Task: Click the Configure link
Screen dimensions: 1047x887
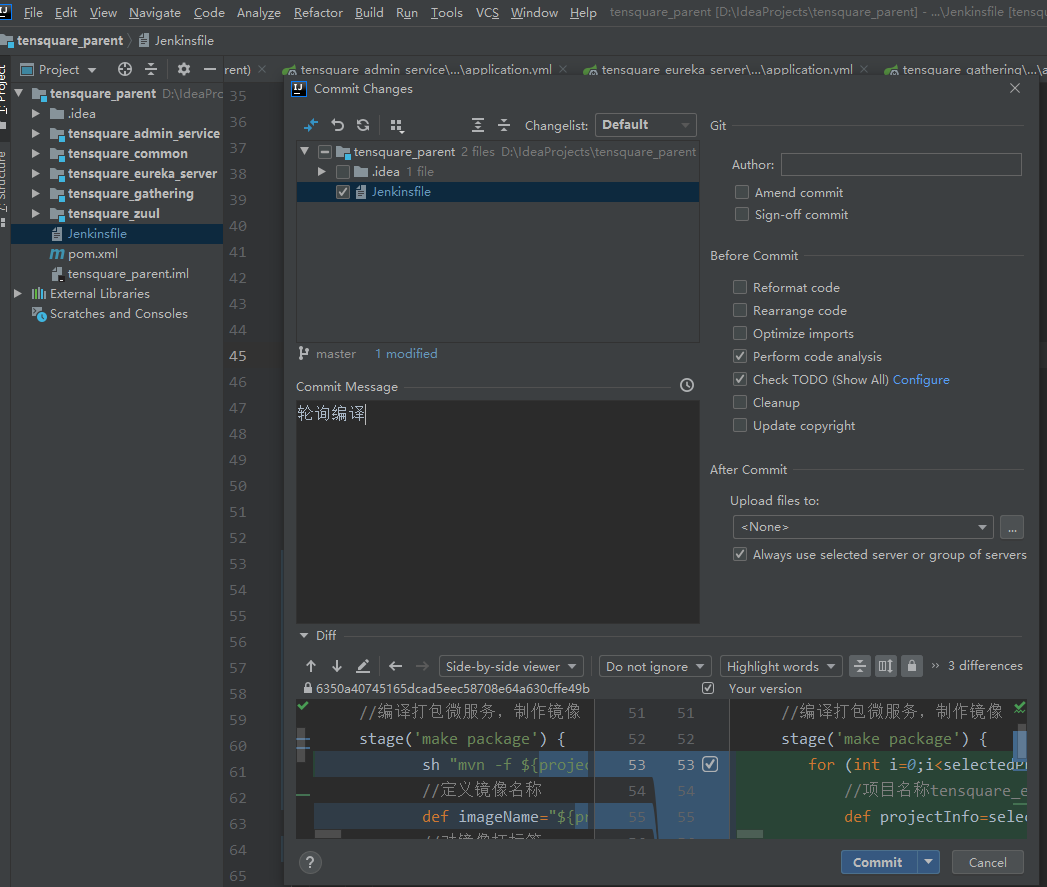Action: [x=921, y=379]
